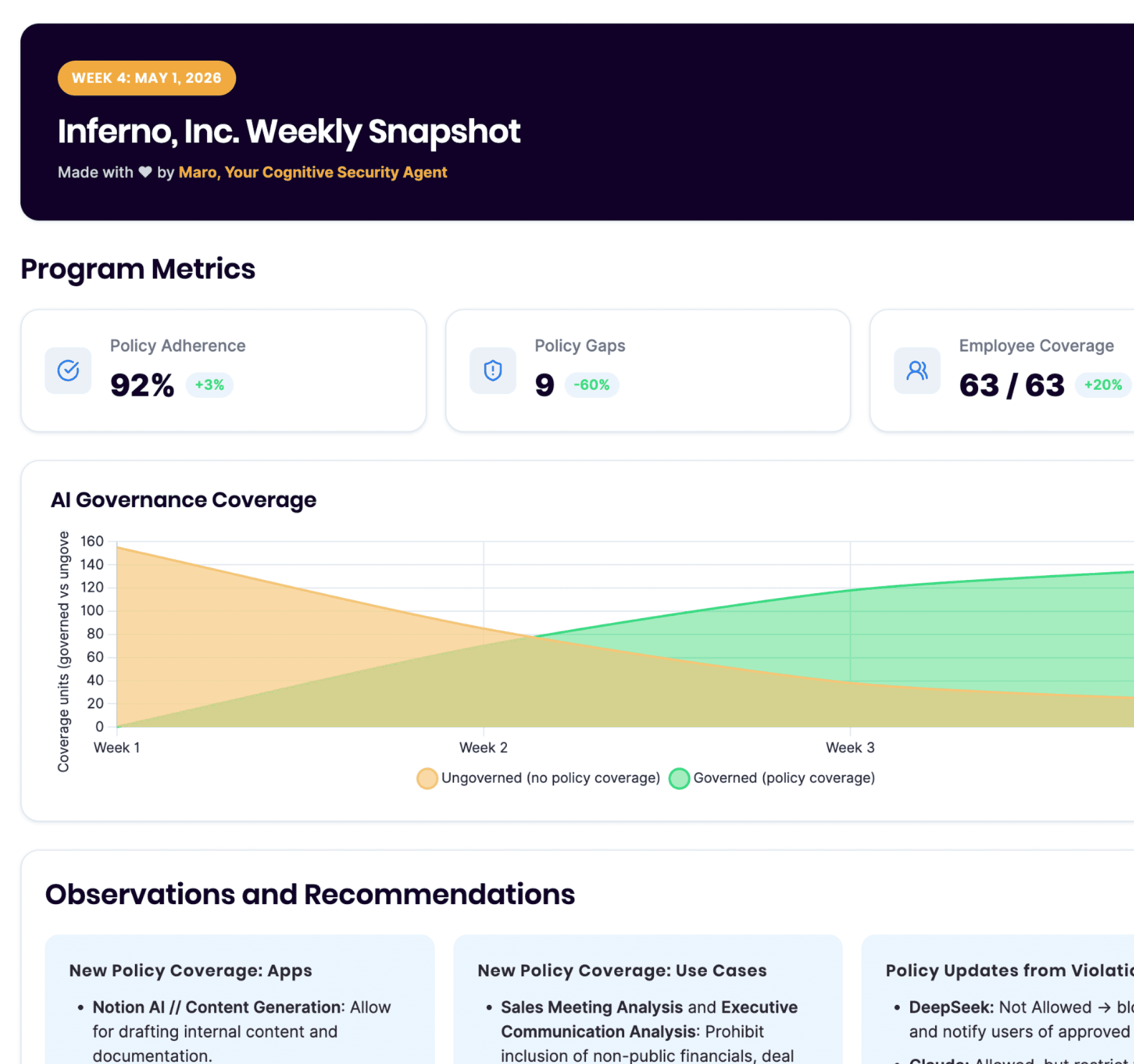Click the 80 y-axis tick label
Screen dimensions: 1134x1064
(95, 634)
